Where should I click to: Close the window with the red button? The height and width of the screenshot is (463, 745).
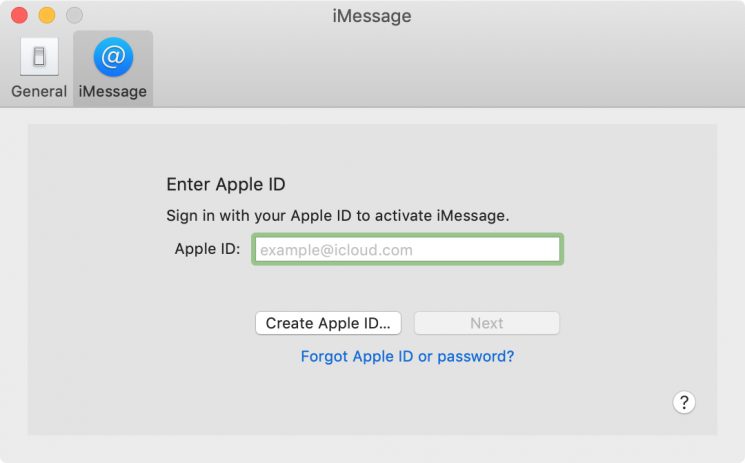(19, 16)
